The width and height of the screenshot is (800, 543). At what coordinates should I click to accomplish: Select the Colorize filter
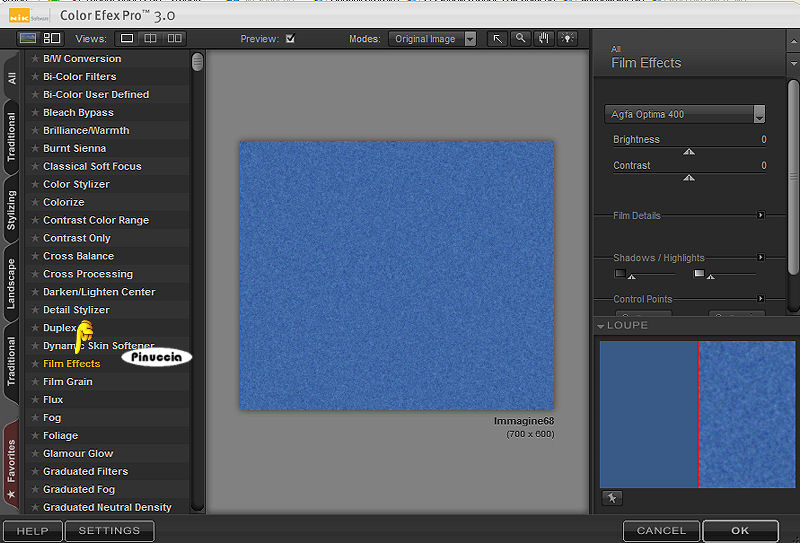64,202
